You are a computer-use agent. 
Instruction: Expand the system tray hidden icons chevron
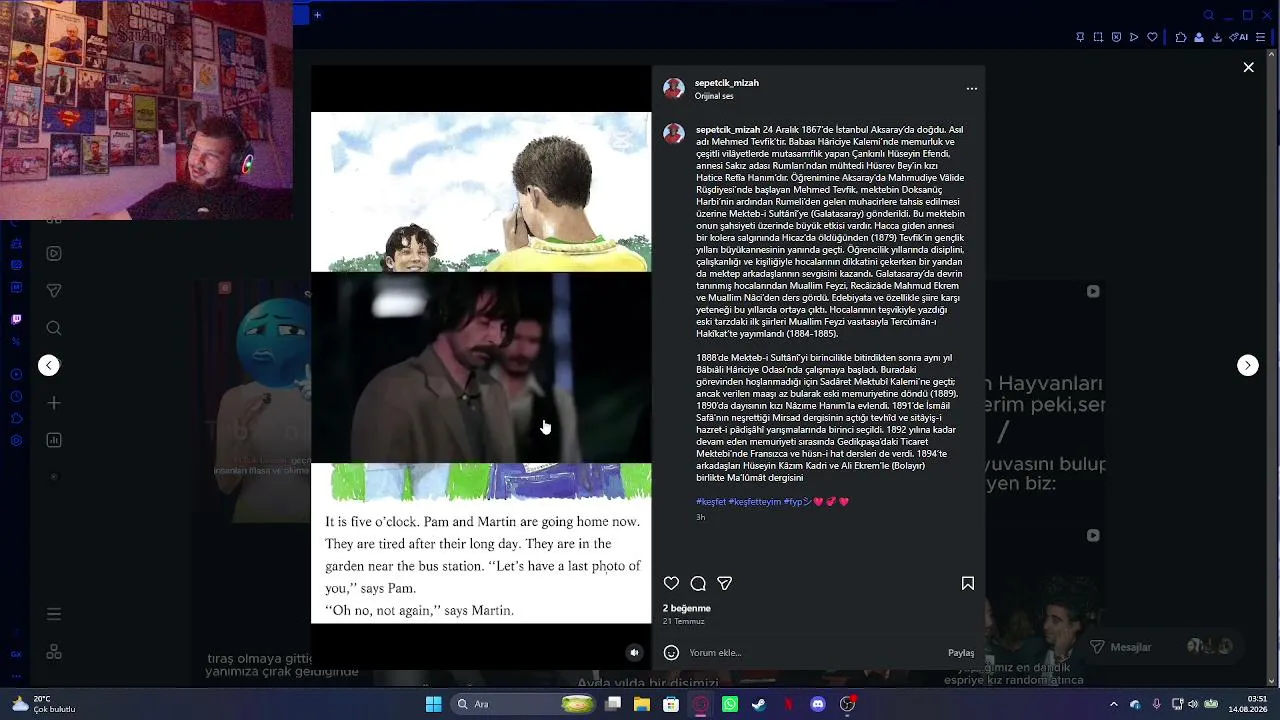[1114, 704]
